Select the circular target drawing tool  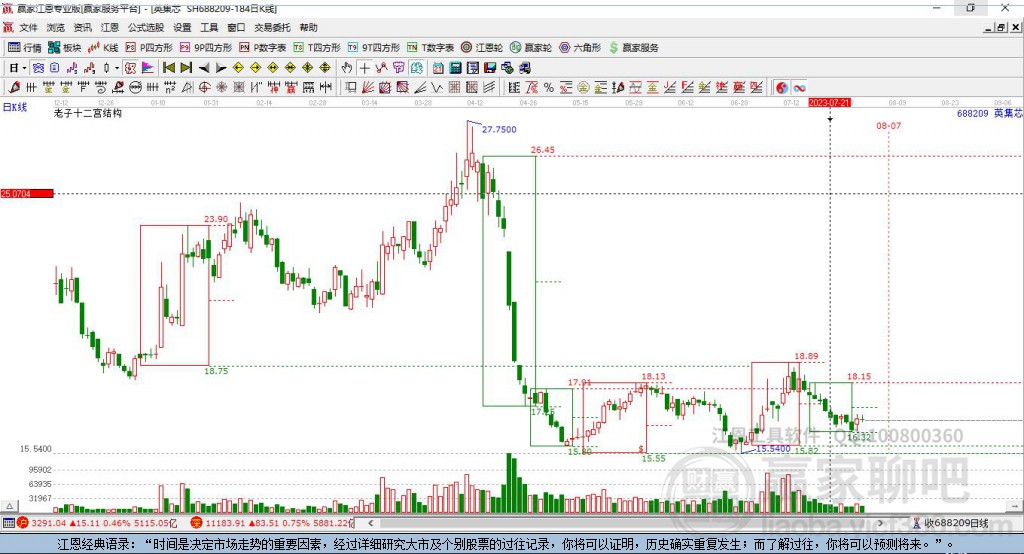[204, 88]
